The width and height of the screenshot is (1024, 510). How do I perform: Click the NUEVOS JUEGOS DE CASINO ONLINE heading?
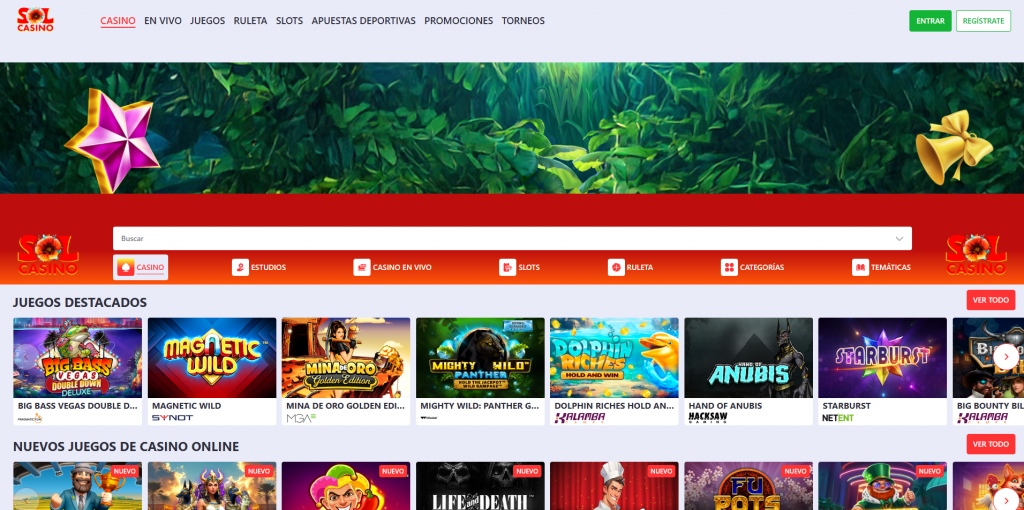[126, 447]
